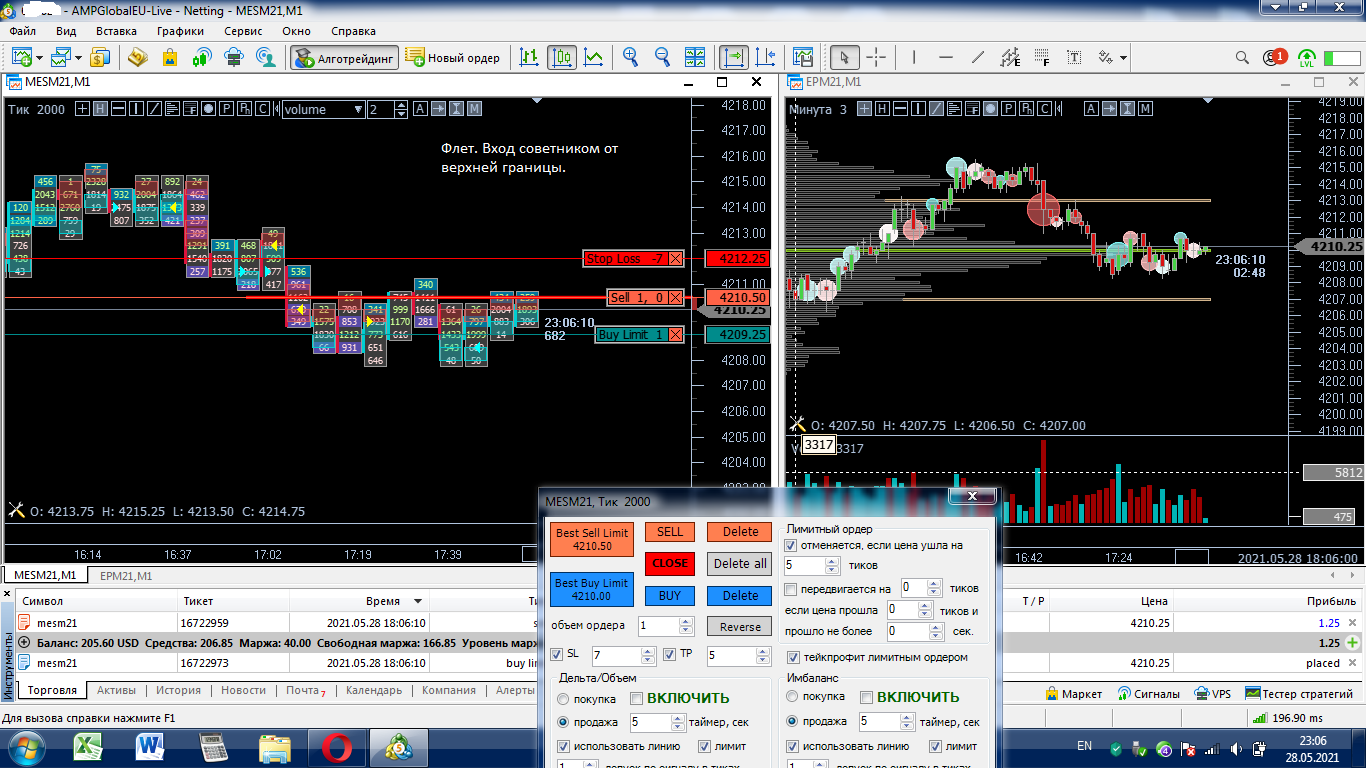Open the new chart toolbar dropdown arrow
Viewport: 1366px width, 768px height.
click(38, 58)
